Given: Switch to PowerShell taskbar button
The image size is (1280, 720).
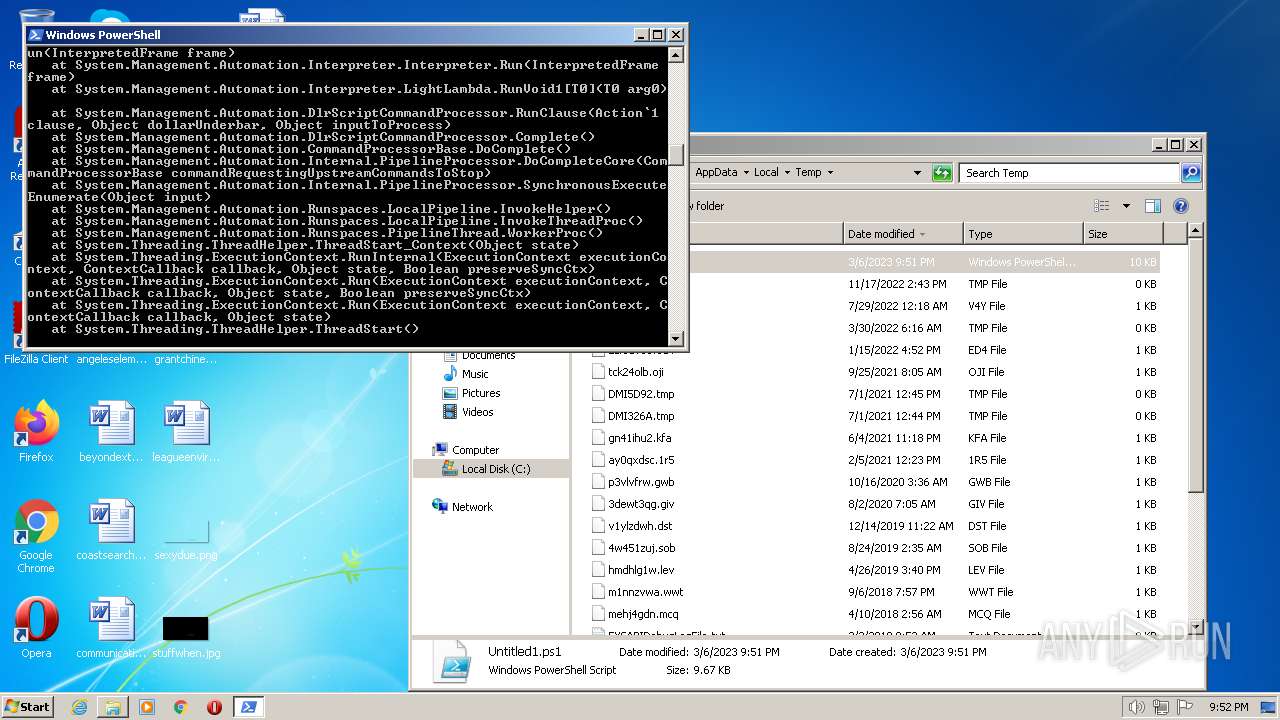Looking at the screenshot, I should coord(249,707).
